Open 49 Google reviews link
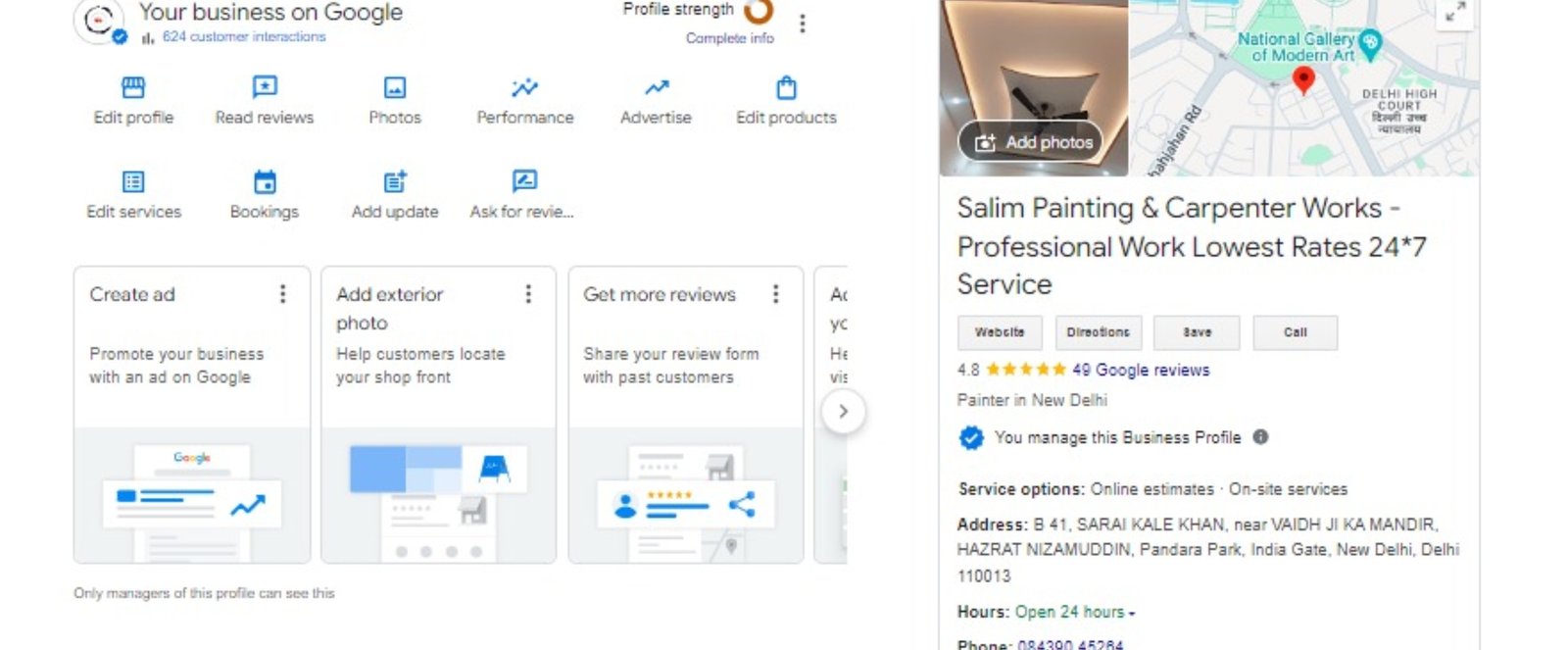This screenshot has height=650, width=1568. (x=1141, y=370)
